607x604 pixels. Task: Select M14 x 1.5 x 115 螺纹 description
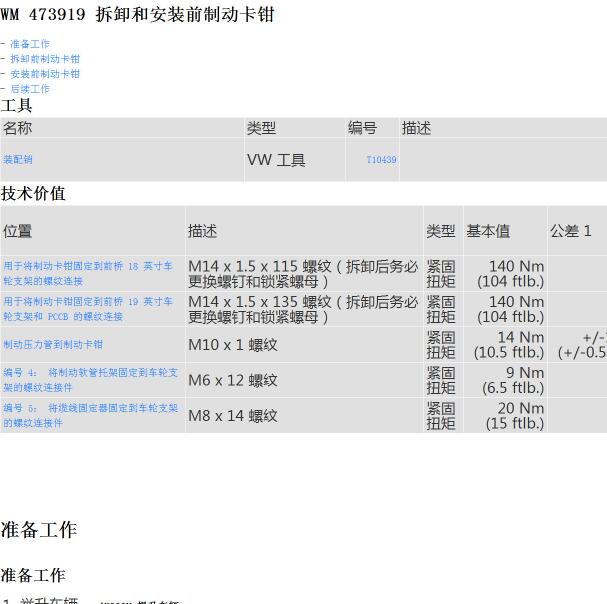303,273
